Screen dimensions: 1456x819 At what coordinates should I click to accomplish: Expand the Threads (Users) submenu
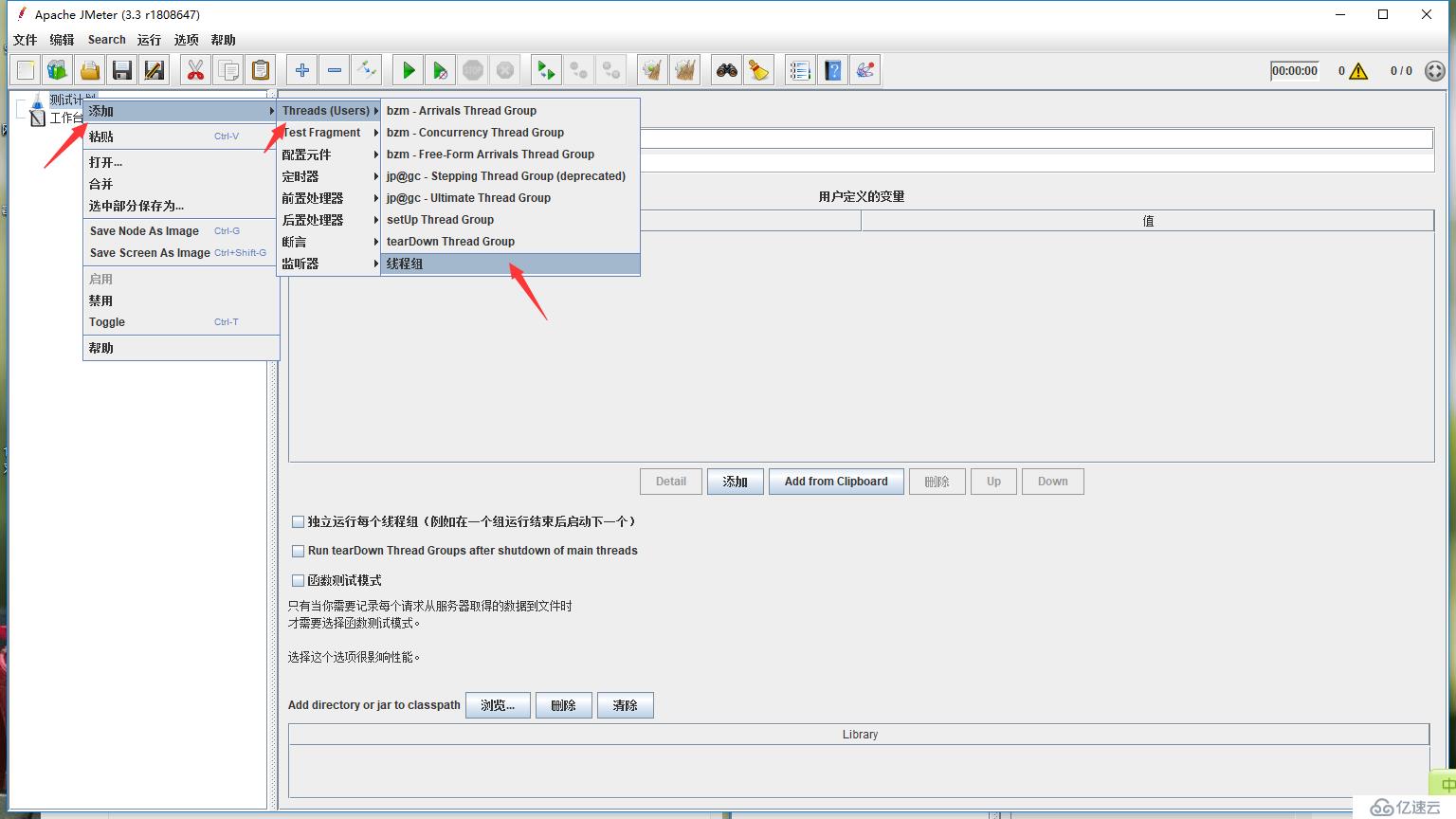[x=329, y=111]
